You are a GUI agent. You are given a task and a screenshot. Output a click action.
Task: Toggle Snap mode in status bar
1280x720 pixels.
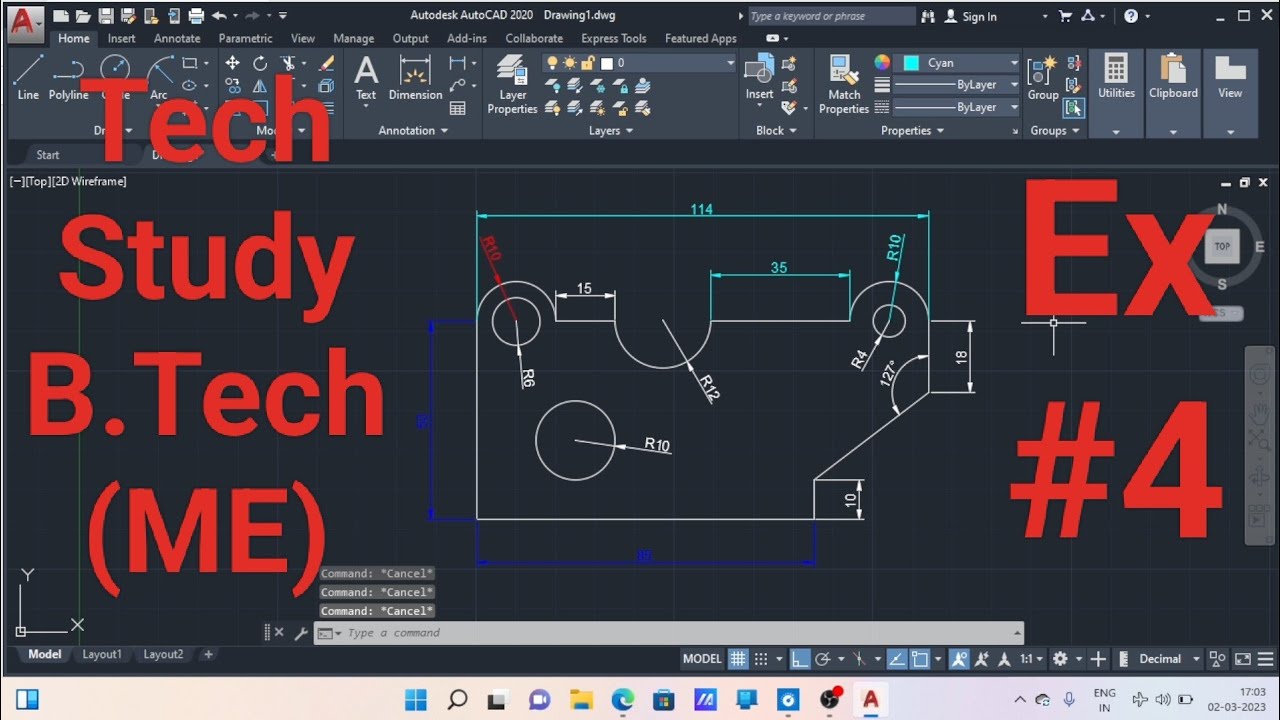pos(761,659)
